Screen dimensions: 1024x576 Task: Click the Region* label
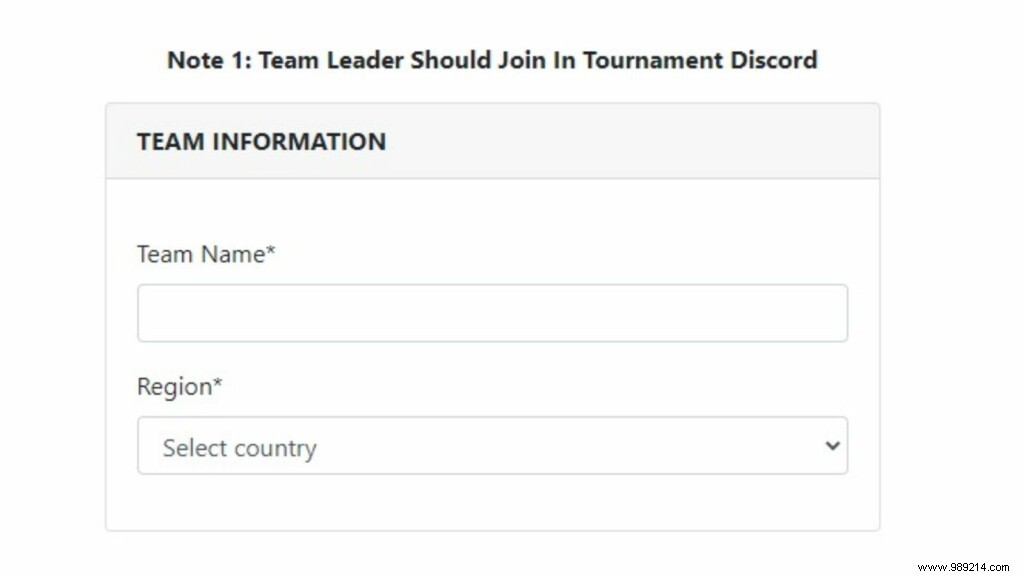(x=177, y=387)
